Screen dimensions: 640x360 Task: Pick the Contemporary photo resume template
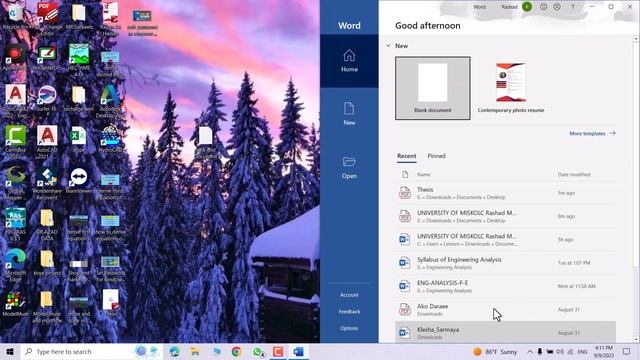coord(511,88)
